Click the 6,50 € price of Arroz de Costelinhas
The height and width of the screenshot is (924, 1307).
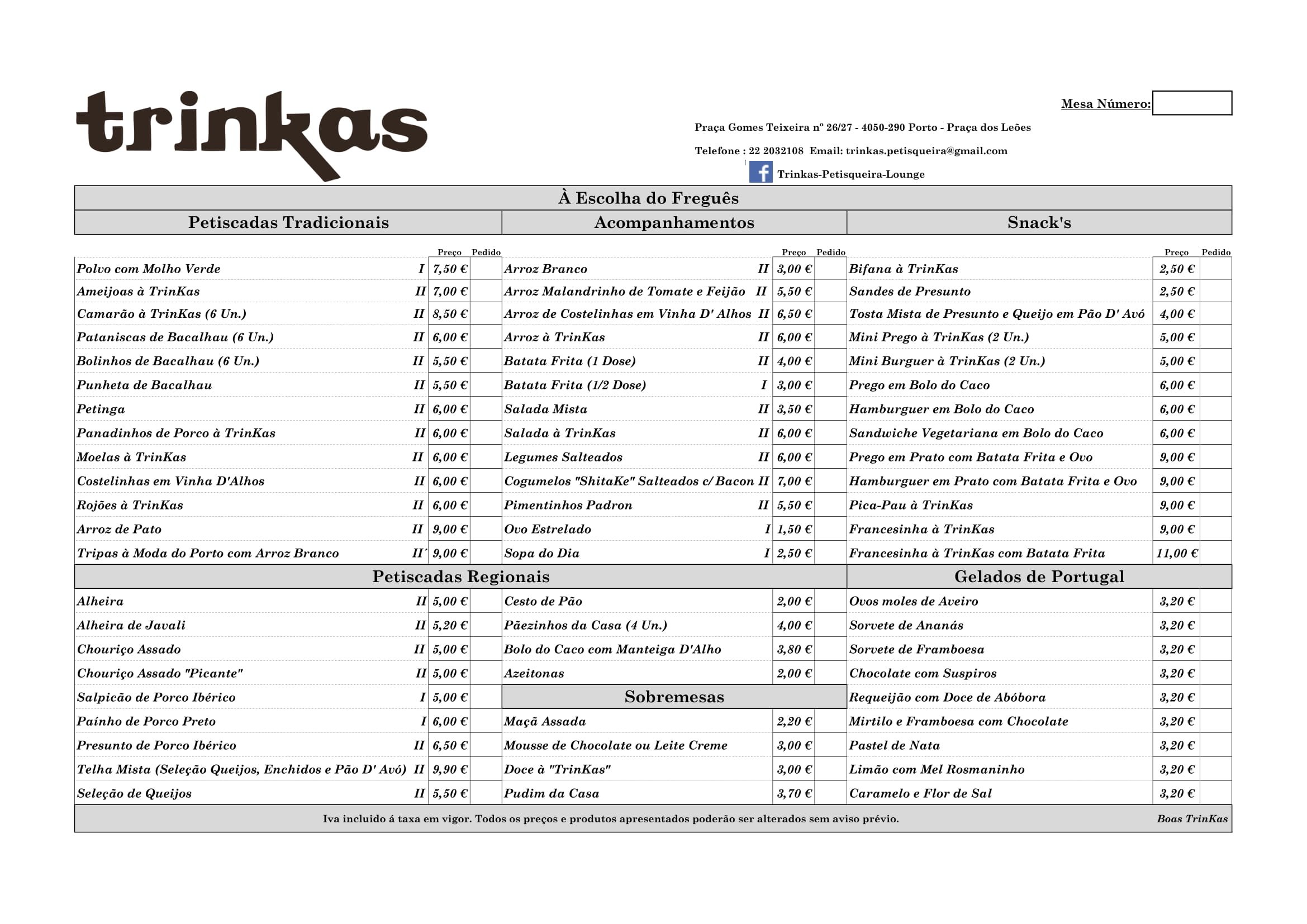(x=794, y=314)
